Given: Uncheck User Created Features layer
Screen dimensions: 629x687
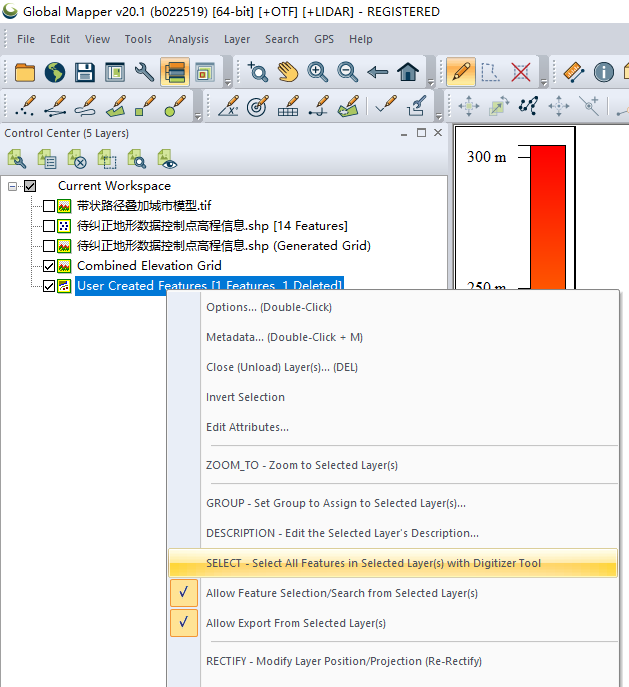Looking at the screenshot, I should tap(49, 286).
